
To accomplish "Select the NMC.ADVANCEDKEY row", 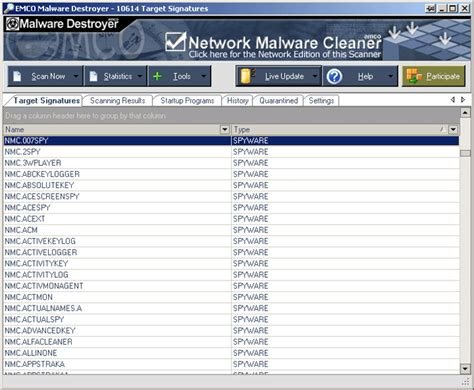I will (x=231, y=331).
